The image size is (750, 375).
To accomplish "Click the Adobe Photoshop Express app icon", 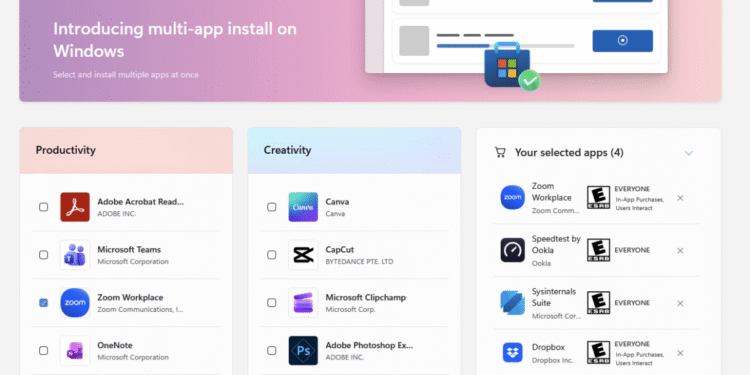I will pyautogui.click(x=303, y=350).
